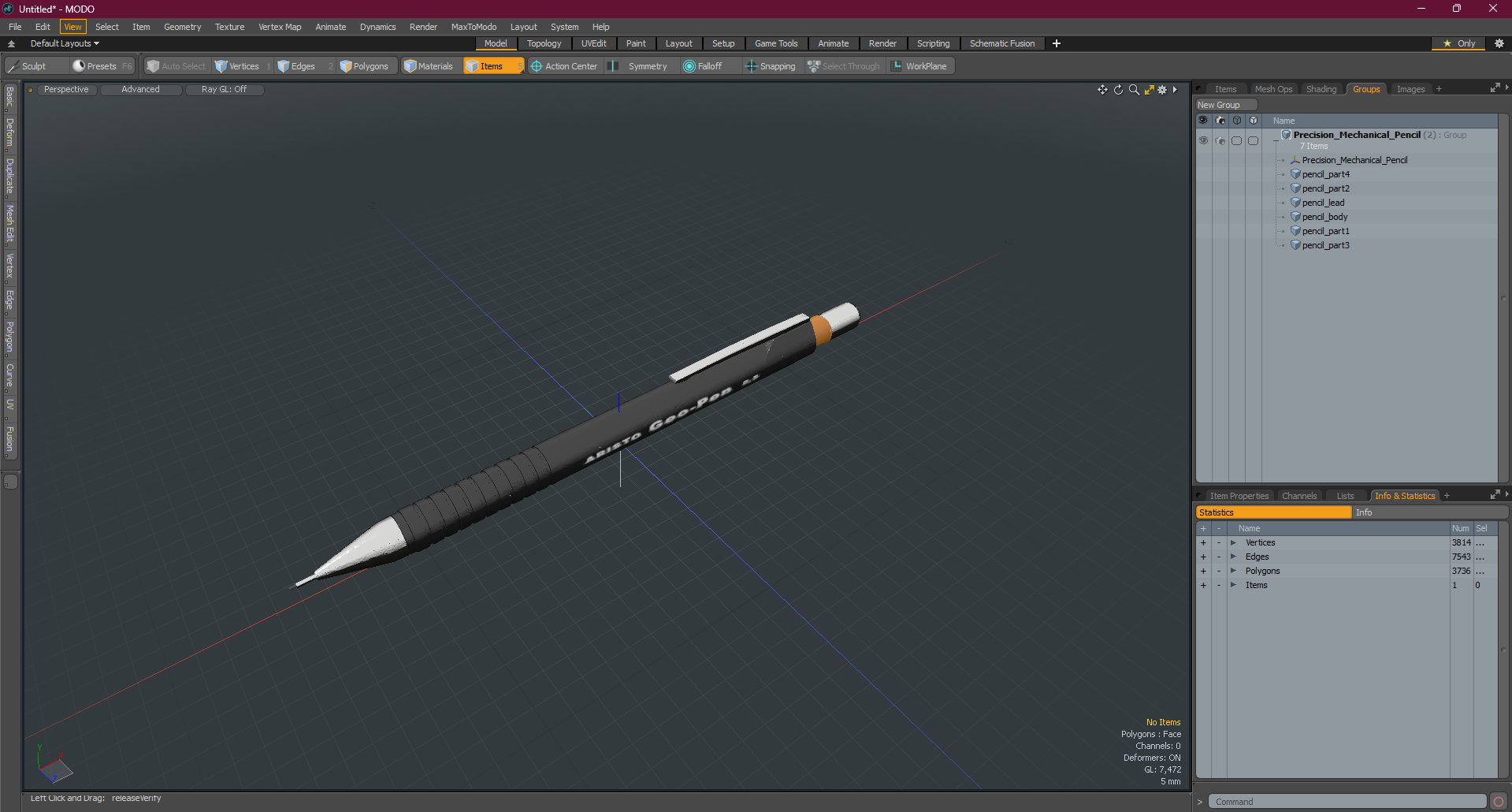Image resolution: width=1512 pixels, height=812 pixels.
Task: Select pencil_part3 in the groups list
Action: tap(1325, 245)
